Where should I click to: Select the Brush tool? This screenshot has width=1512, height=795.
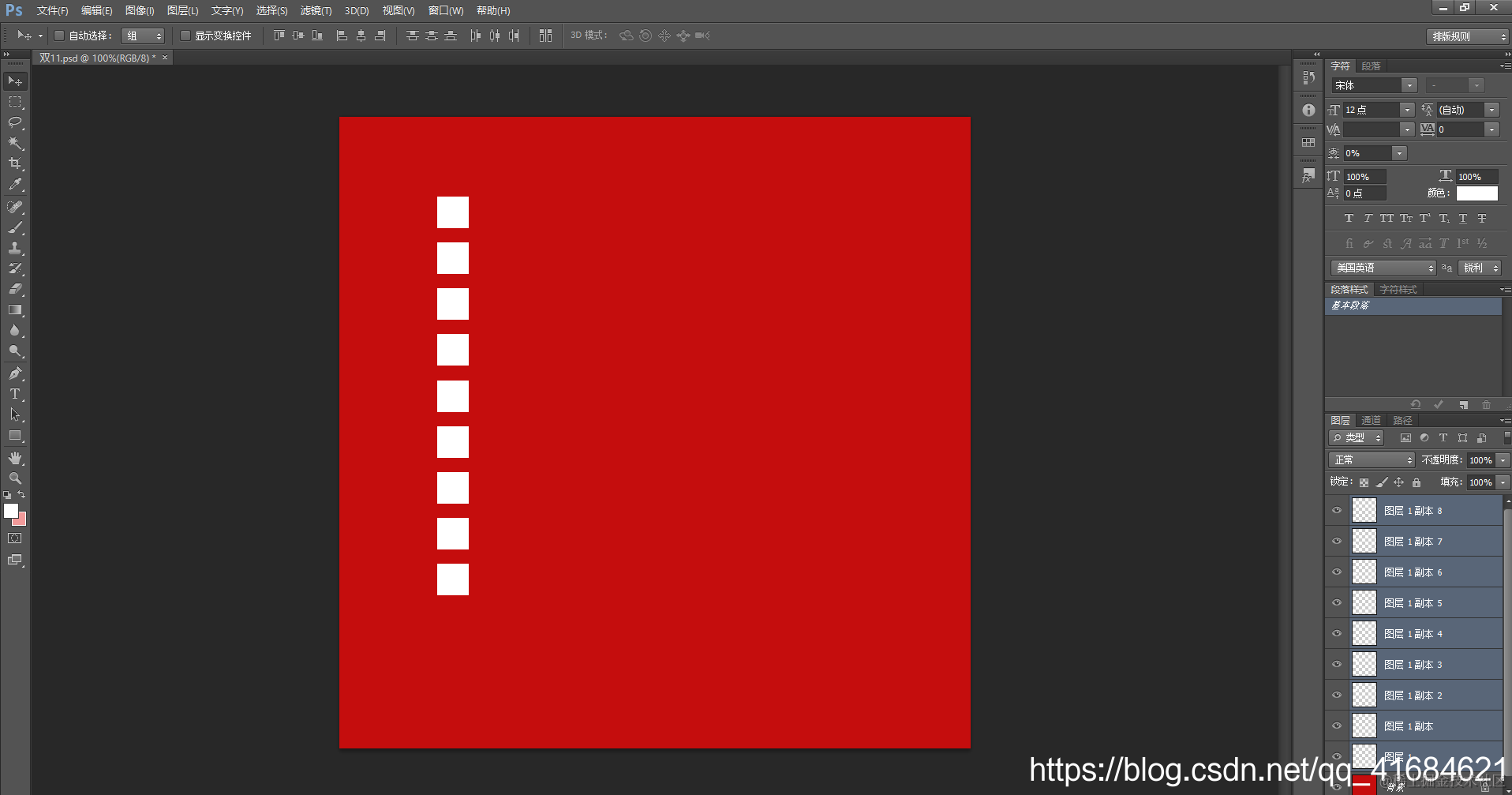(15, 227)
